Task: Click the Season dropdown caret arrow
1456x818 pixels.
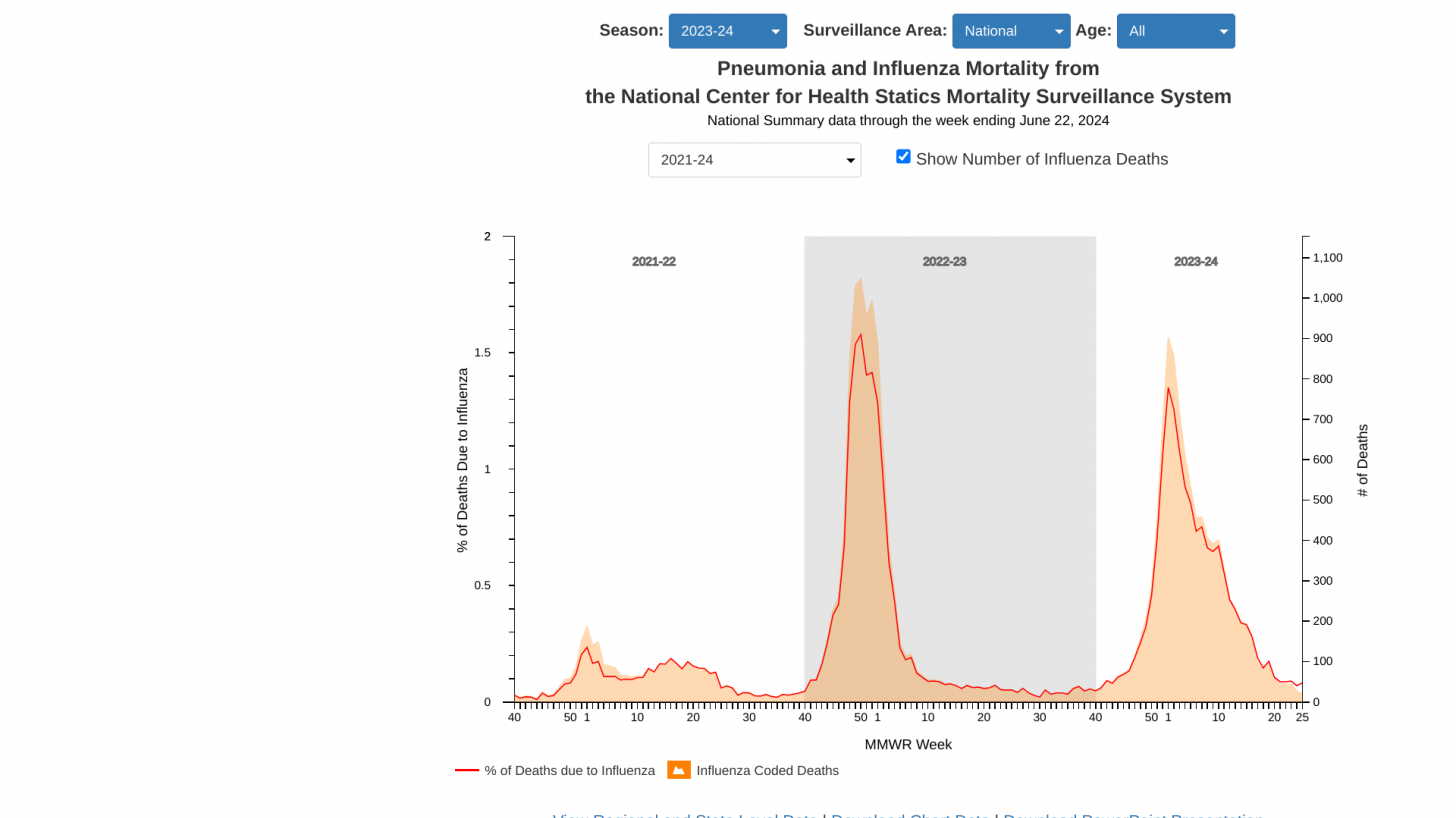Action: (x=775, y=32)
